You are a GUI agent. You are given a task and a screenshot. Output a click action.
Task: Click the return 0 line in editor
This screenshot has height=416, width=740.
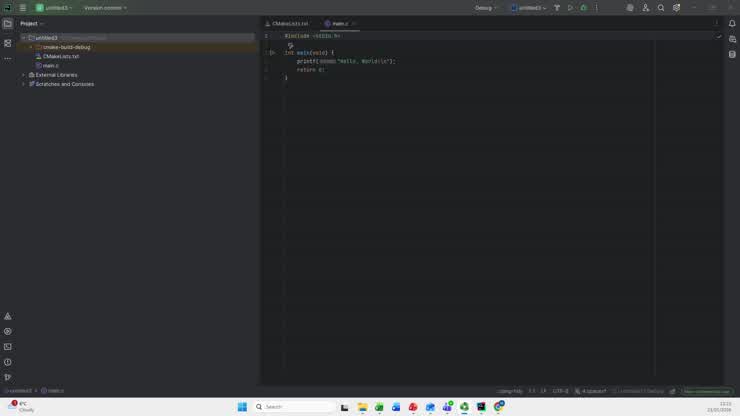(311, 70)
